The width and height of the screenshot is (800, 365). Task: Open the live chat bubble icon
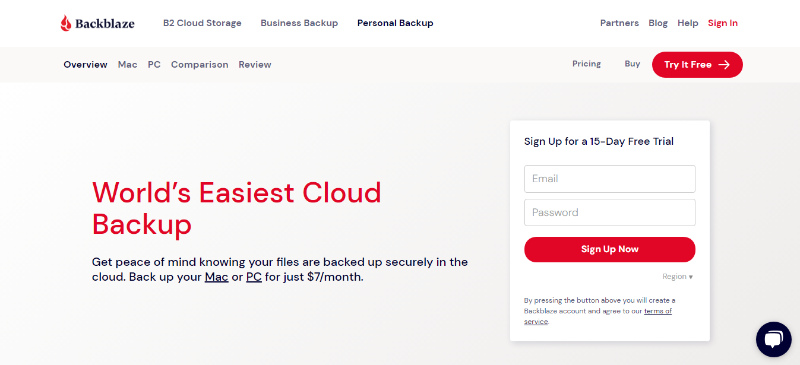coord(773,339)
